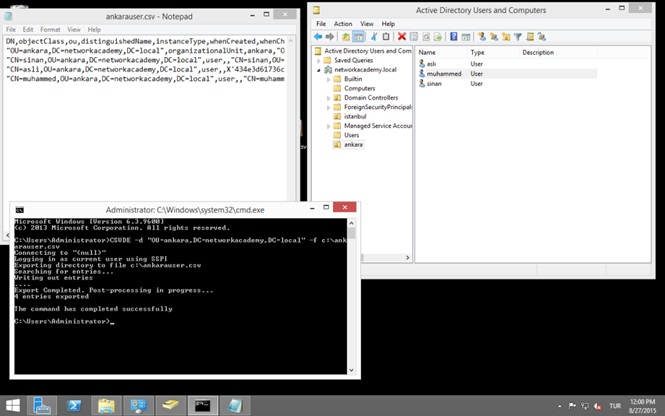
Task: Expand the Builtin container arrow
Action: coord(328,79)
